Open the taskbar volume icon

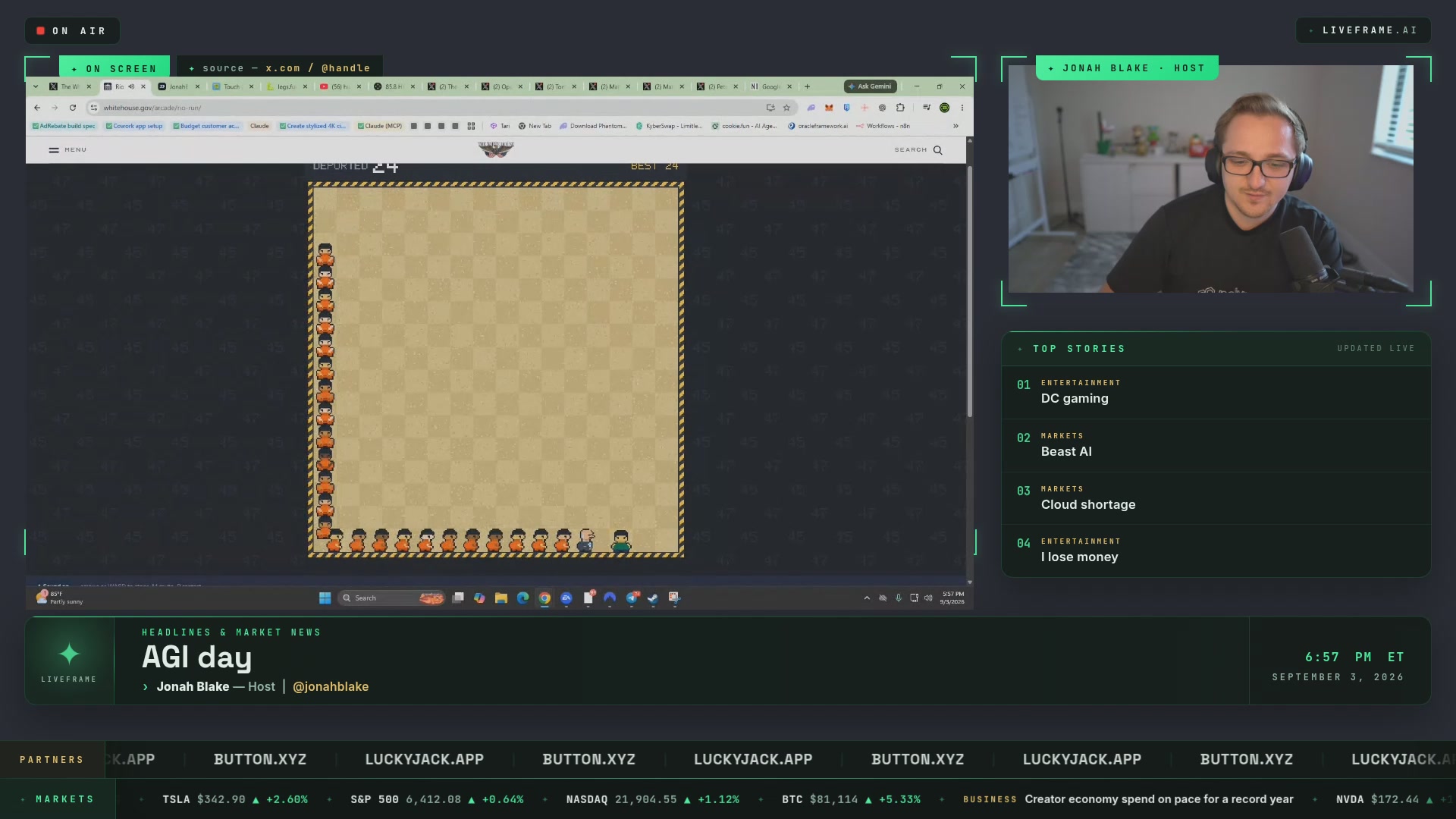[x=928, y=598]
